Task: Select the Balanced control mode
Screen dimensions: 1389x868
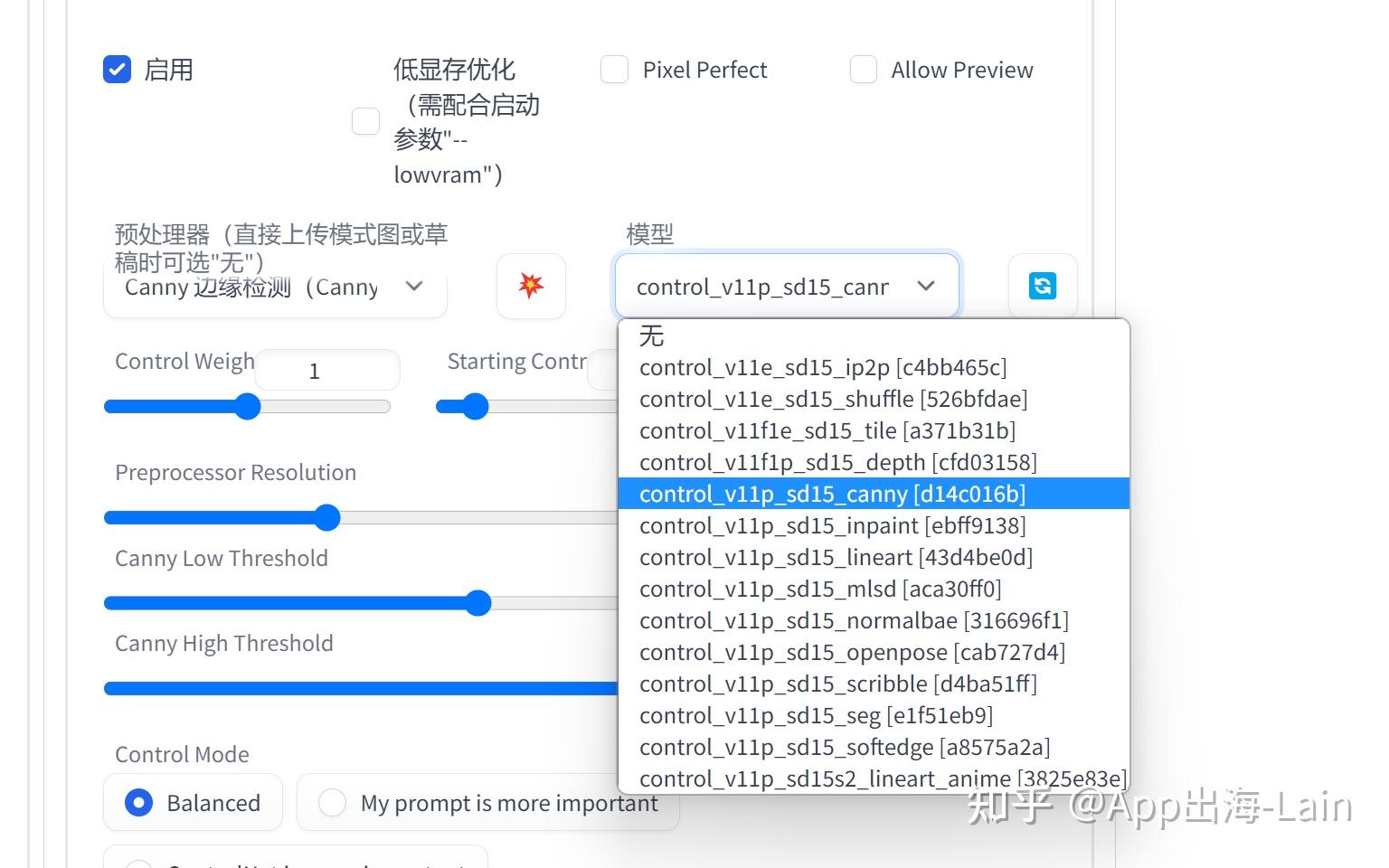Action: 138,802
